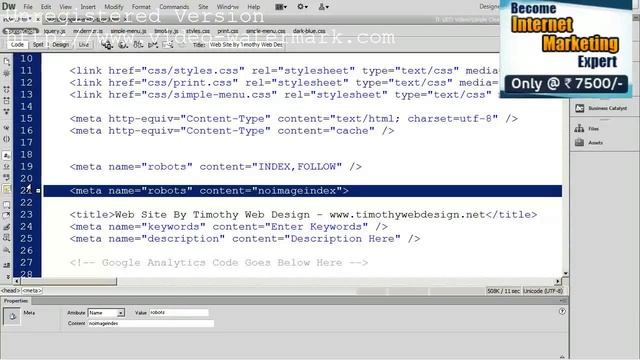The image size is (640, 360).
Task: Toggle Word Wrap coding toolbar icon
Action: [x=7, y=178]
